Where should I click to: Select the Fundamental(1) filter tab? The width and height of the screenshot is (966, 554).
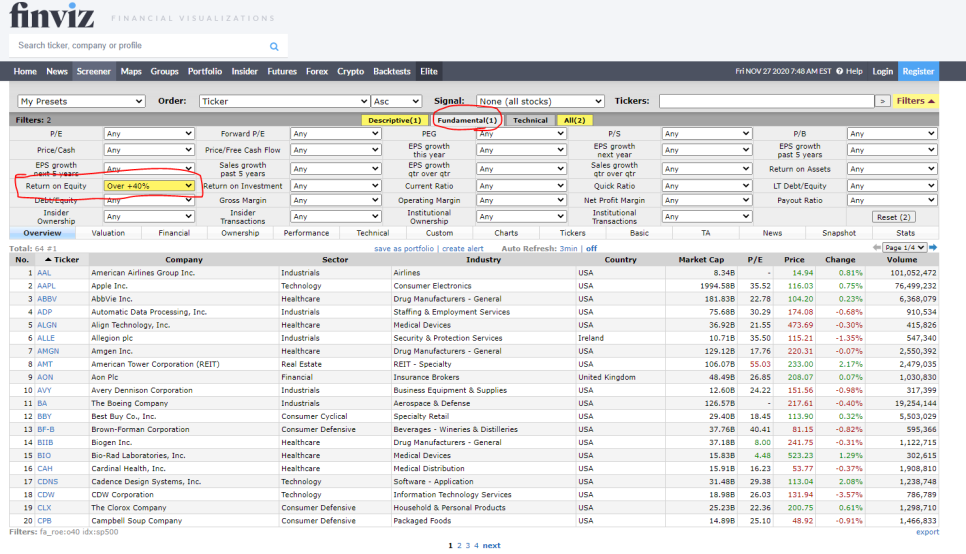[467, 120]
